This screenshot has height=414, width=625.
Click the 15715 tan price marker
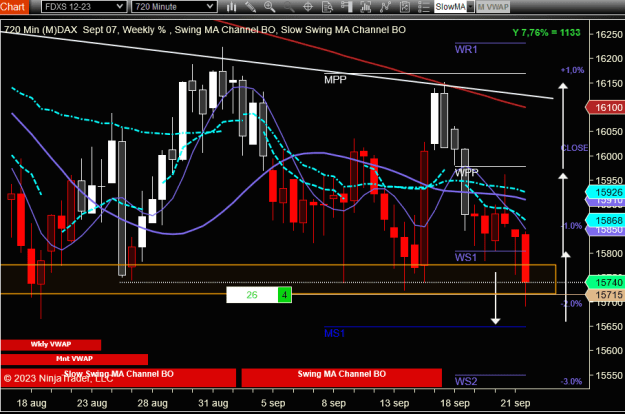[605, 295]
